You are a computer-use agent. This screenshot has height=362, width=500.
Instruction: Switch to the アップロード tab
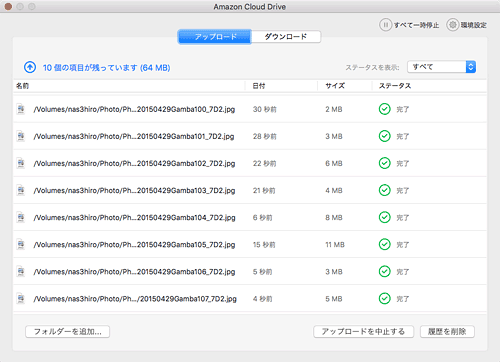click(x=215, y=37)
